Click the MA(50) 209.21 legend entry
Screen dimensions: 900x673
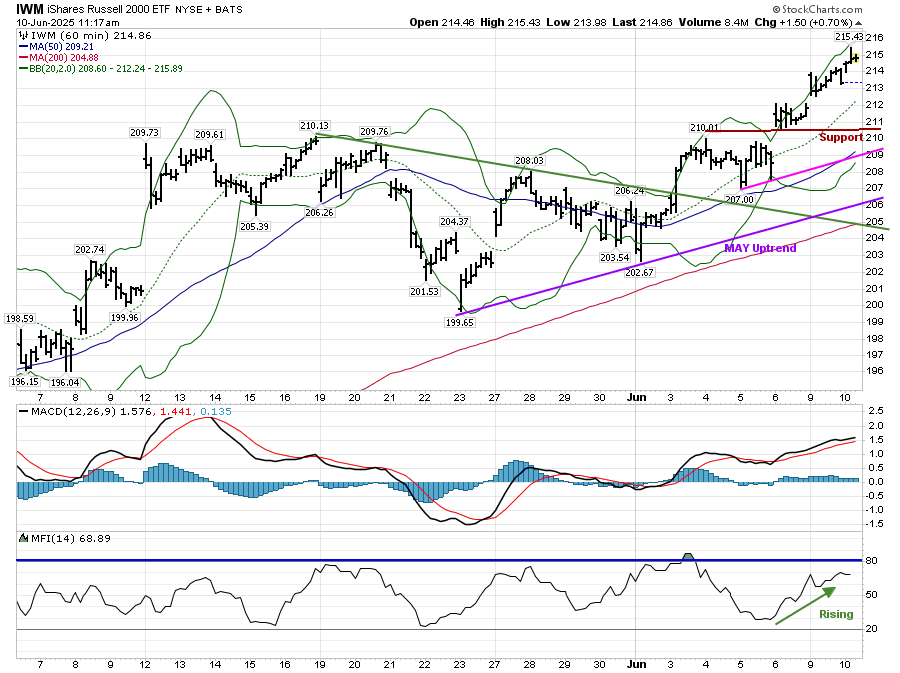(x=61, y=46)
